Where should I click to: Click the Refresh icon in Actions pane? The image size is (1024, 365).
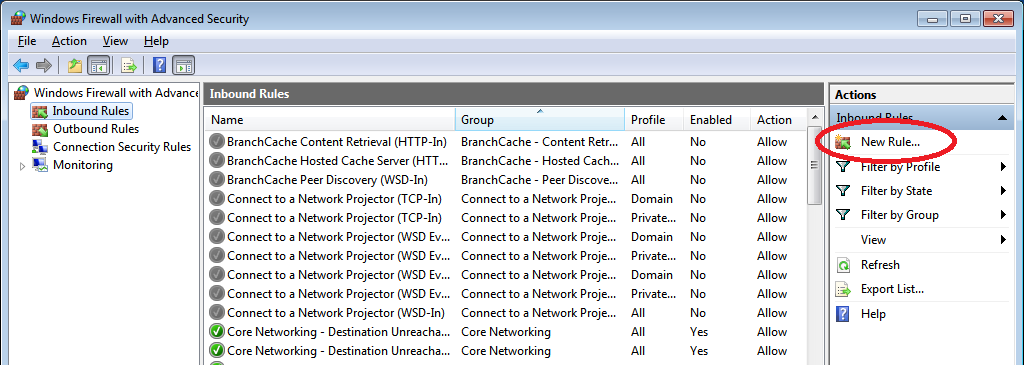point(844,265)
